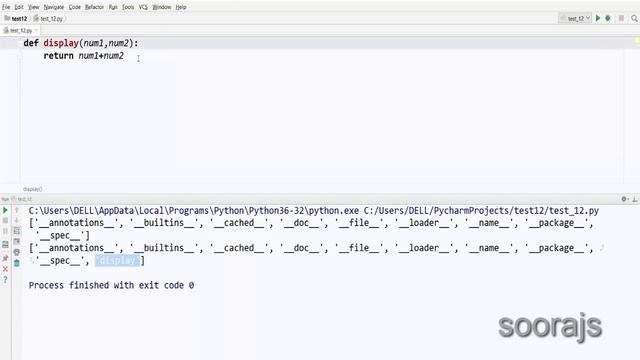Pause output in the Run panel
Image resolution: width=640 pixels, height=360 pixels.
coord(5,231)
